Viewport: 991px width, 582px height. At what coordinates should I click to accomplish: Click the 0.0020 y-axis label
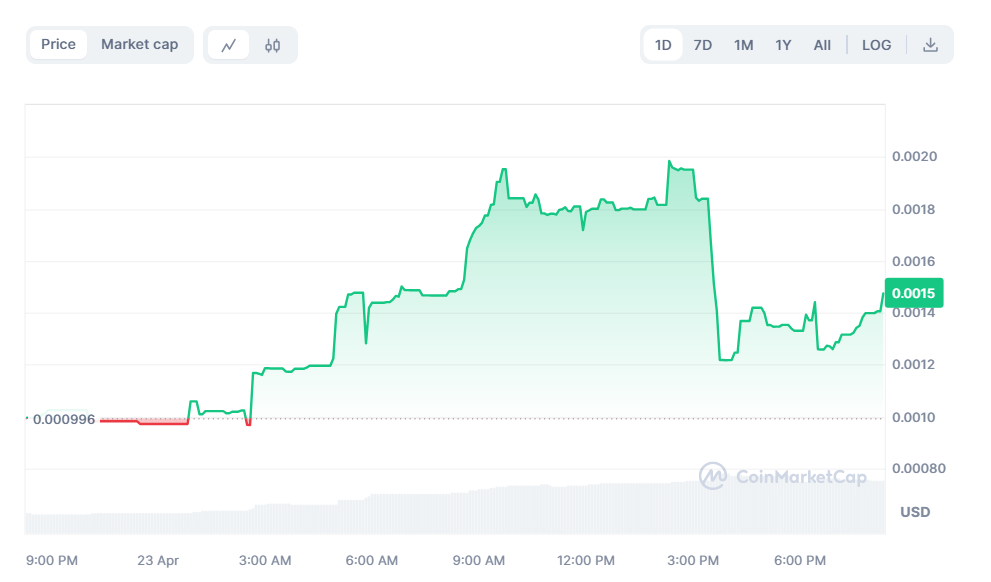(914, 157)
